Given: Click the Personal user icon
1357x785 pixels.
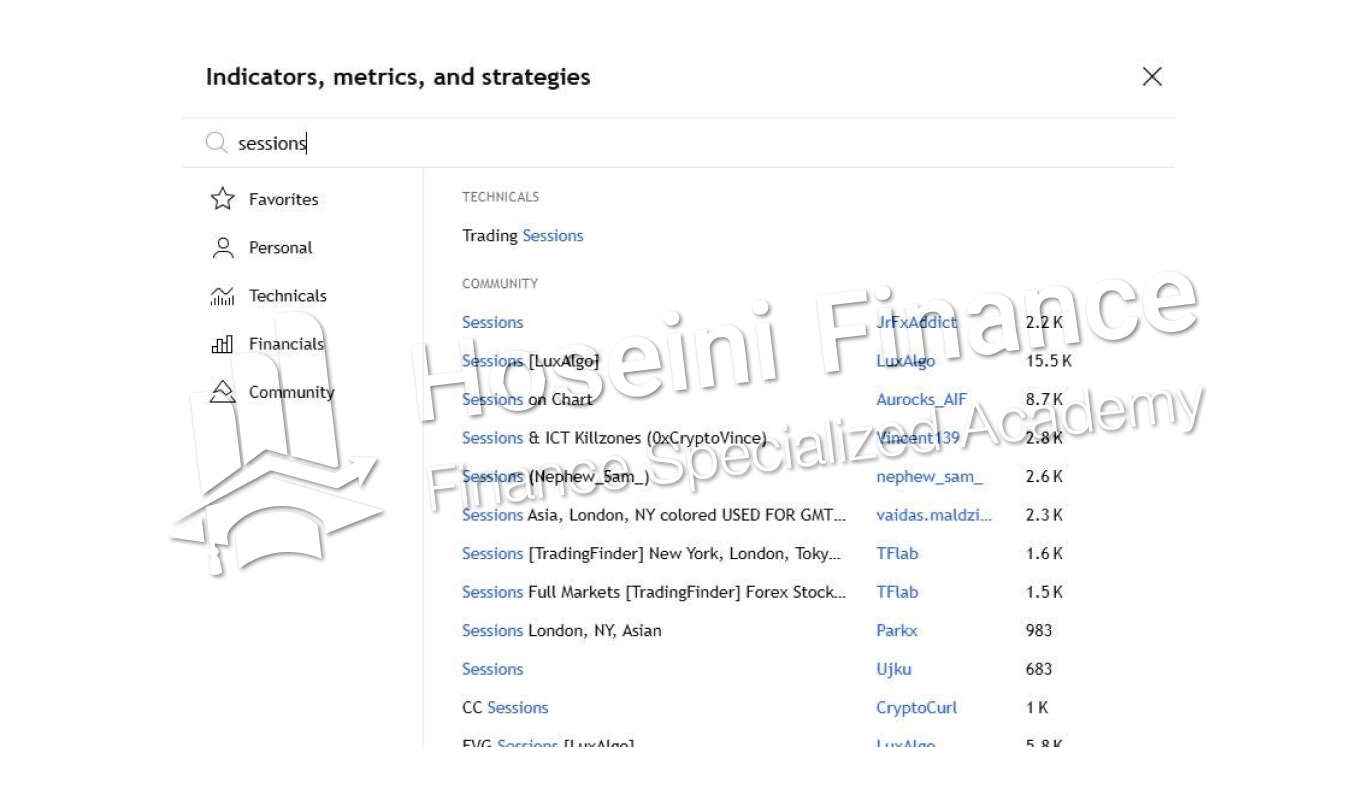Looking at the screenshot, I should pos(222,248).
